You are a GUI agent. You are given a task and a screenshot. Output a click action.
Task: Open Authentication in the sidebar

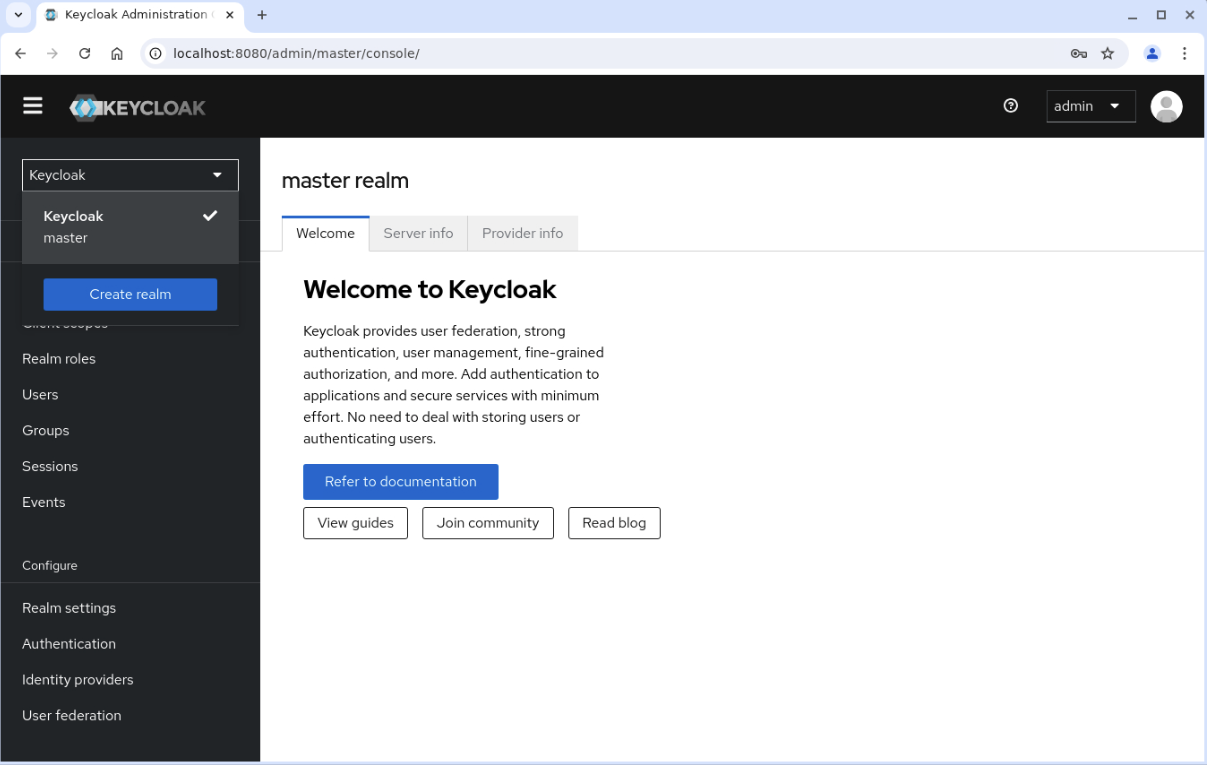(69, 644)
